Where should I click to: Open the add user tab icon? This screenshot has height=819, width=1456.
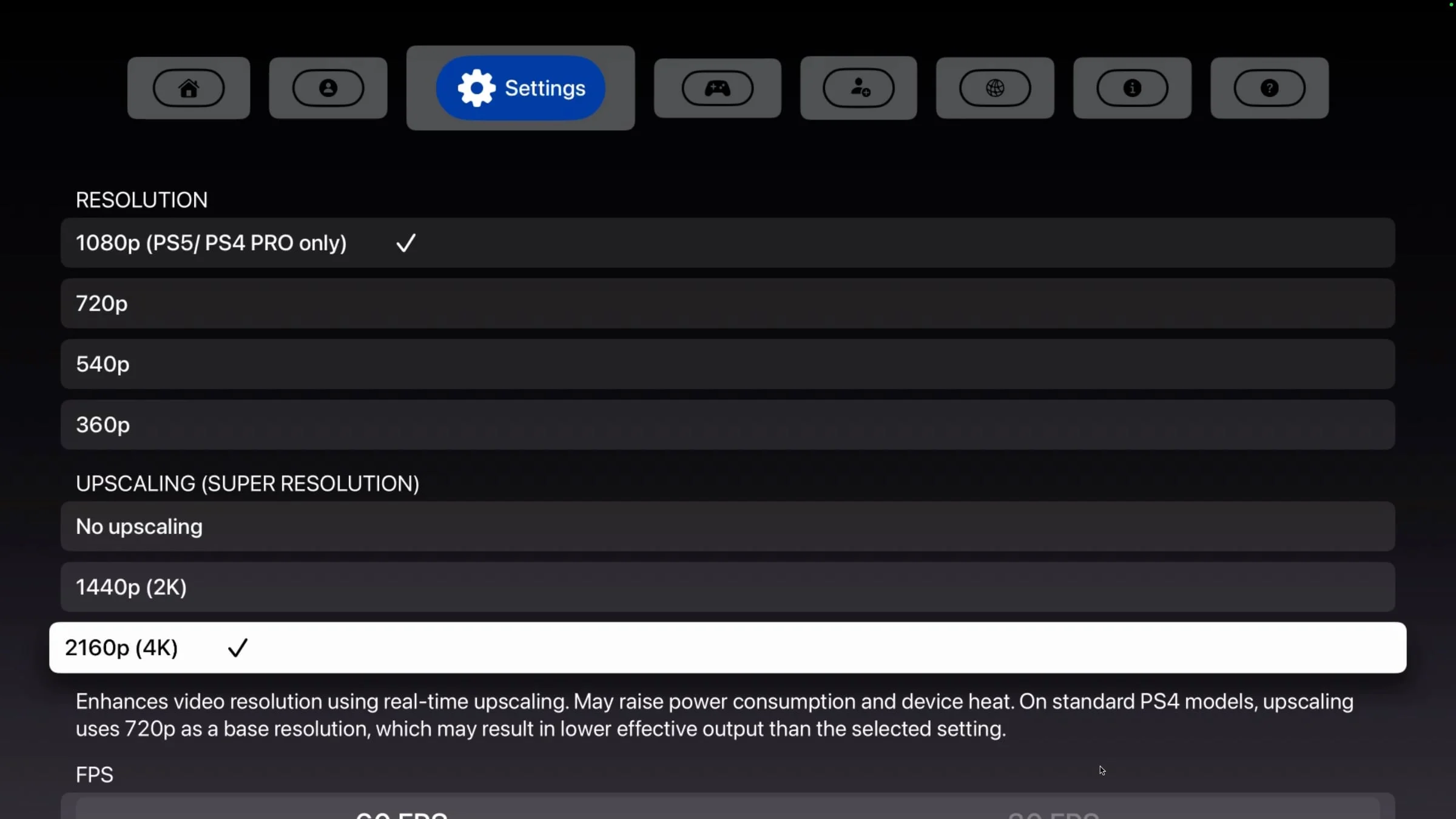[x=858, y=88]
